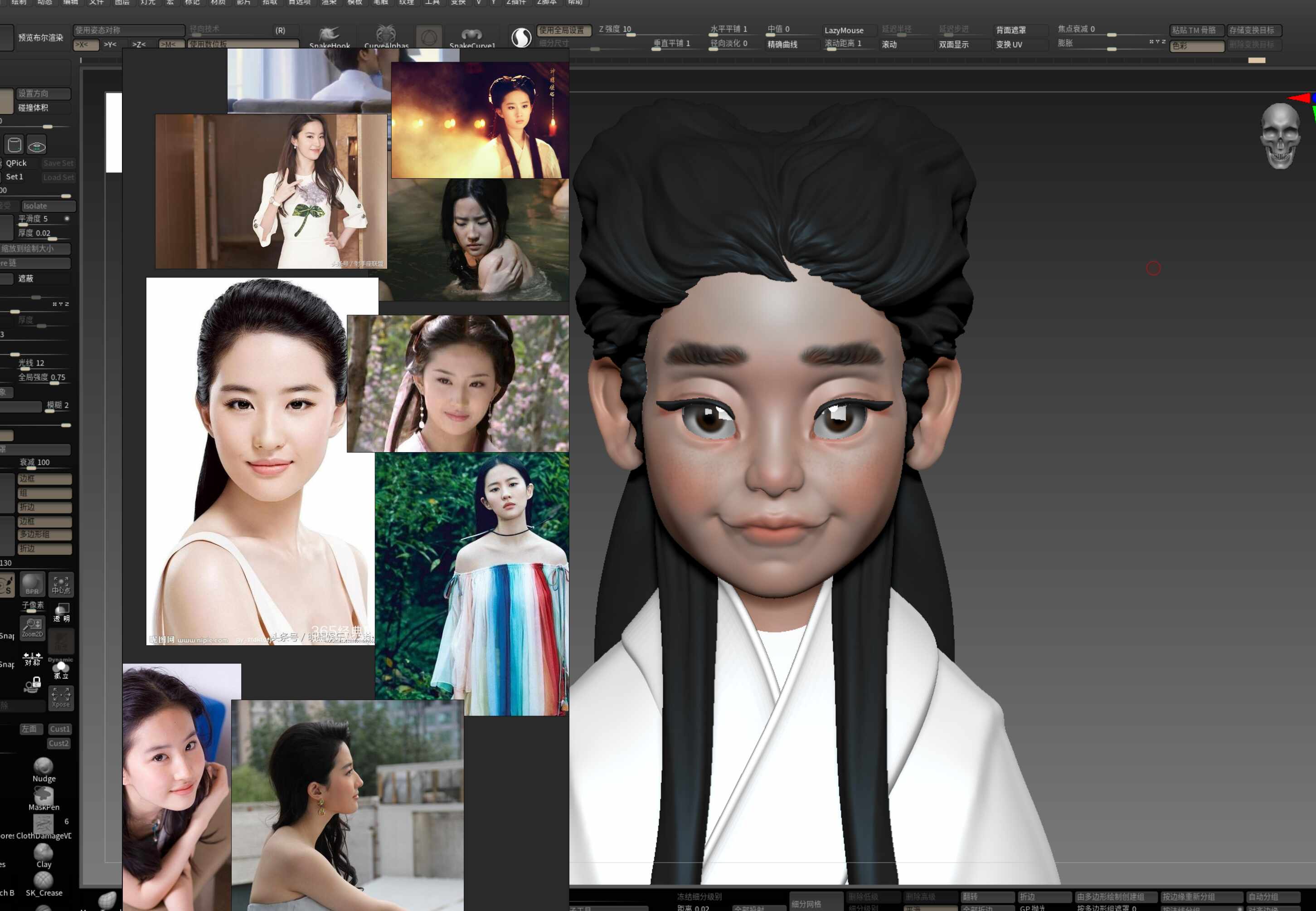Click the rainbow-striped dress reference photo
This screenshot has height=911, width=1316.
(x=471, y=584)
